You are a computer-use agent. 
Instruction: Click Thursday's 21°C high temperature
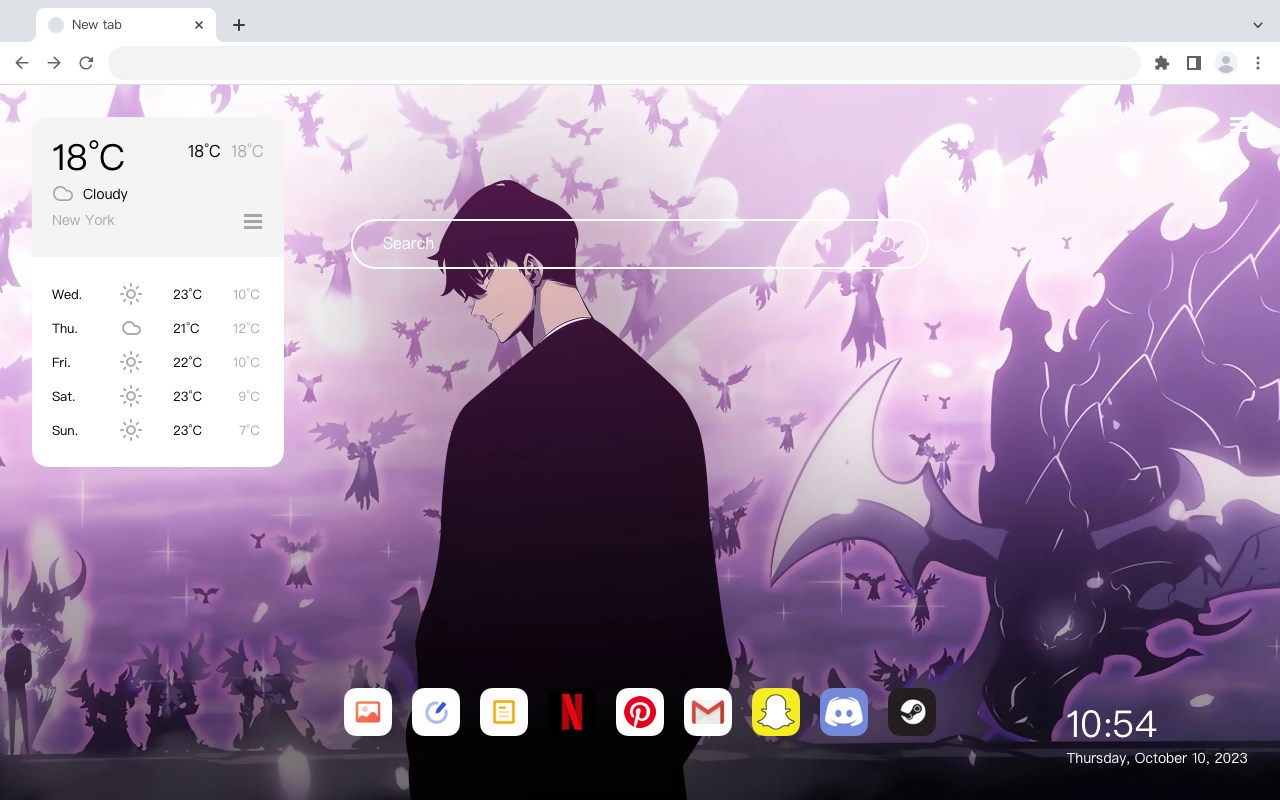(x=187, y=328)
